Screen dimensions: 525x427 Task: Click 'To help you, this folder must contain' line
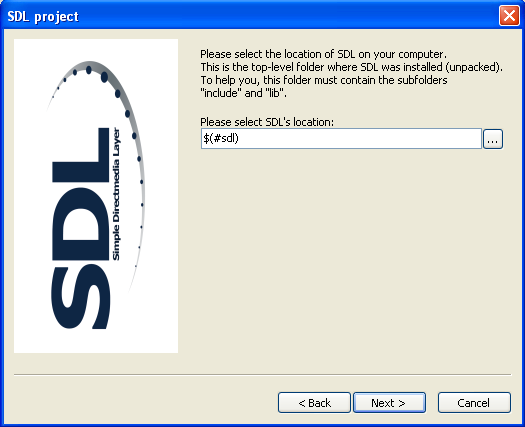click(x=324, y=80)
